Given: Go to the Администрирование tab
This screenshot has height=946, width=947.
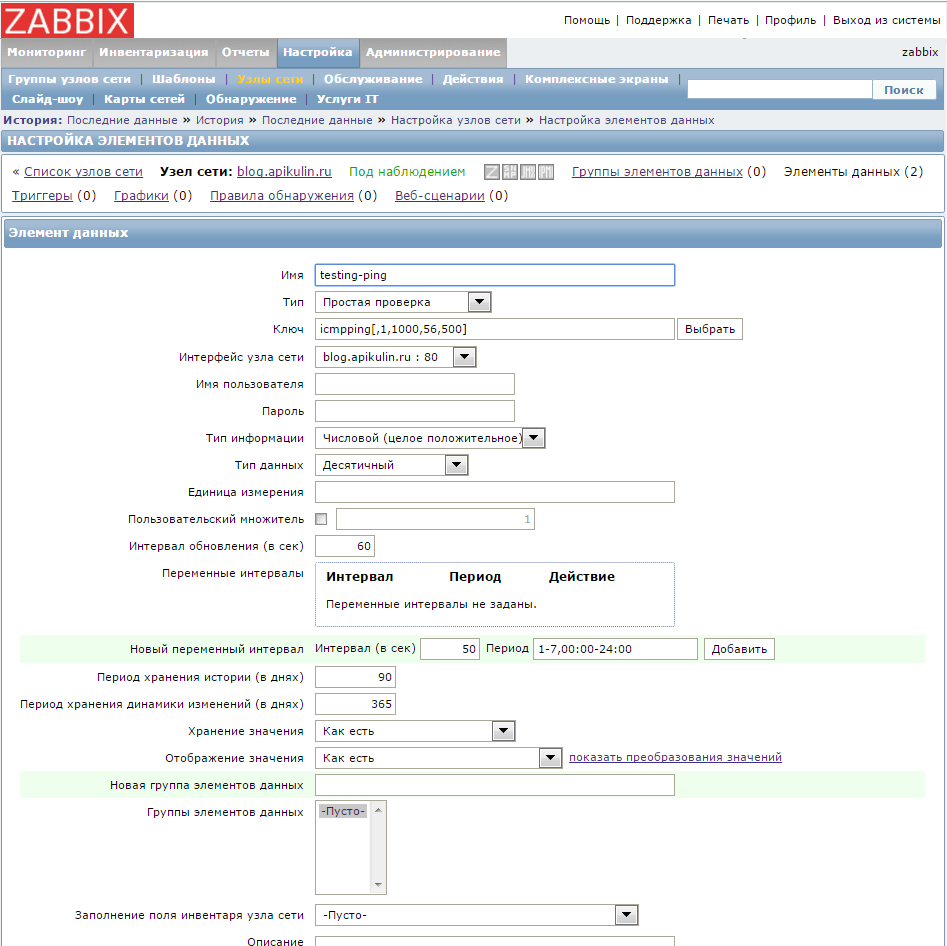Looking at the screenshot, I should point(433,53).
